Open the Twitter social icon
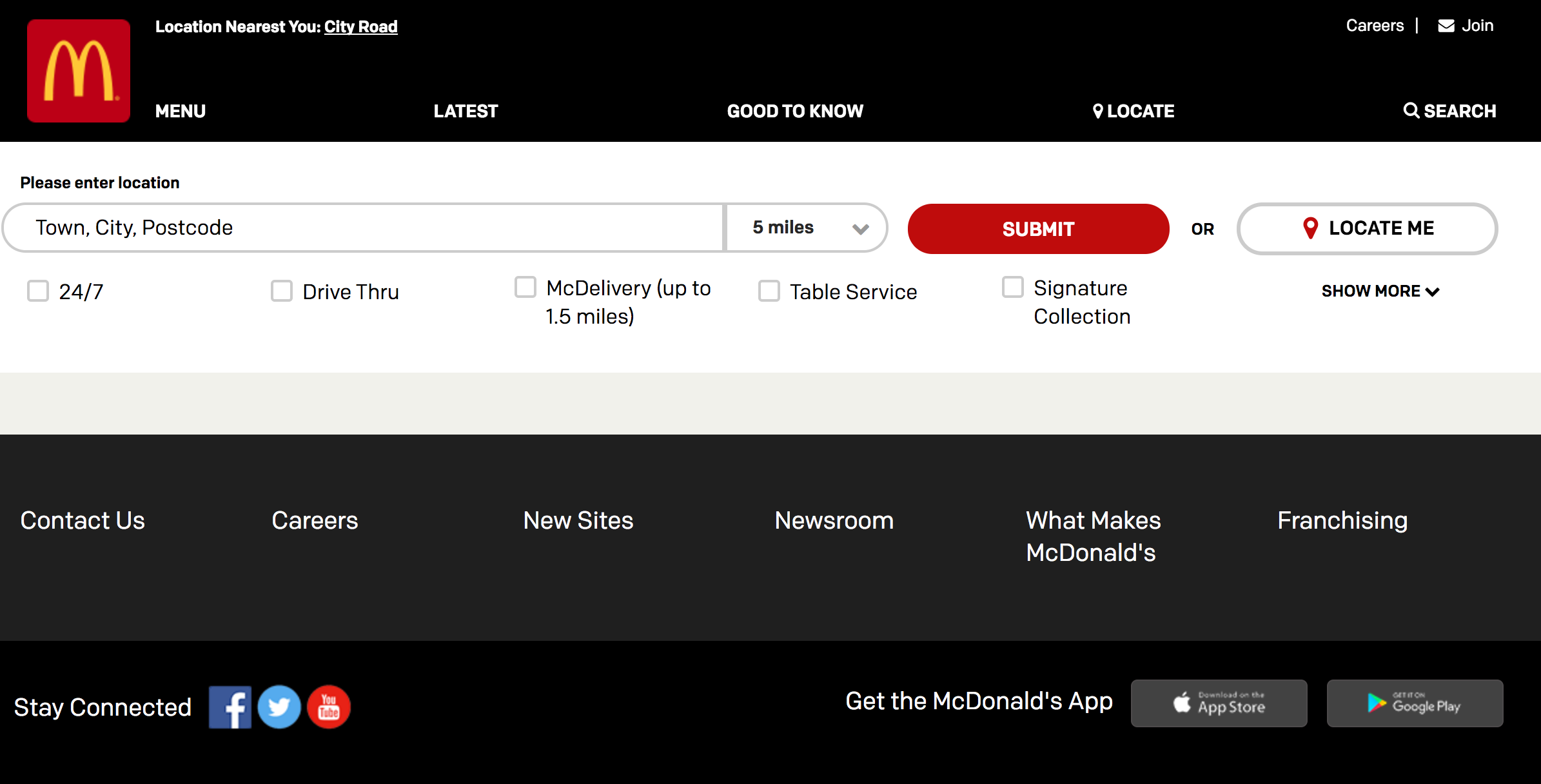The width and height of the screenshot is (1541, 784). 279,707
